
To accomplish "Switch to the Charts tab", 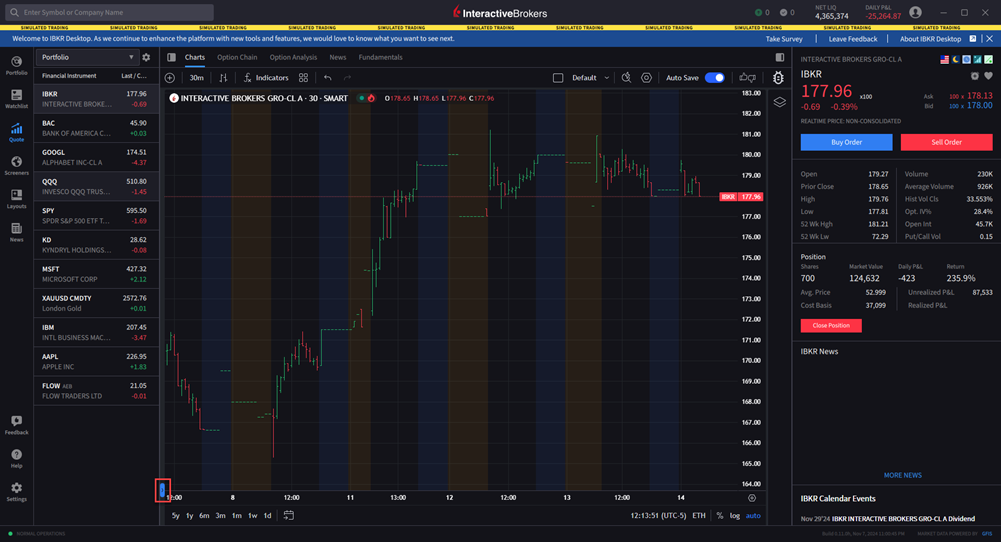I will coord(195,57).
